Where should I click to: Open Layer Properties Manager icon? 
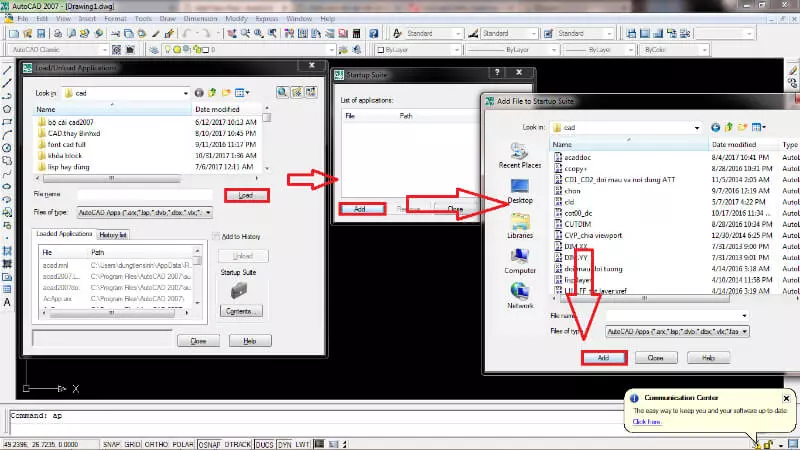pos(154,50)
